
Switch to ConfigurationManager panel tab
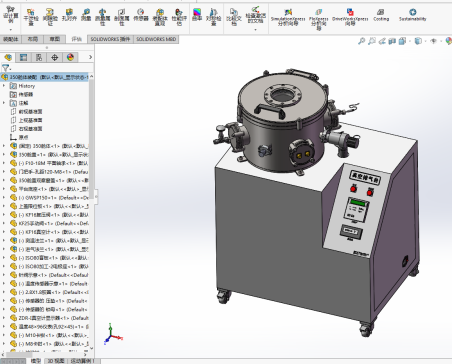(x=39, y=57)
